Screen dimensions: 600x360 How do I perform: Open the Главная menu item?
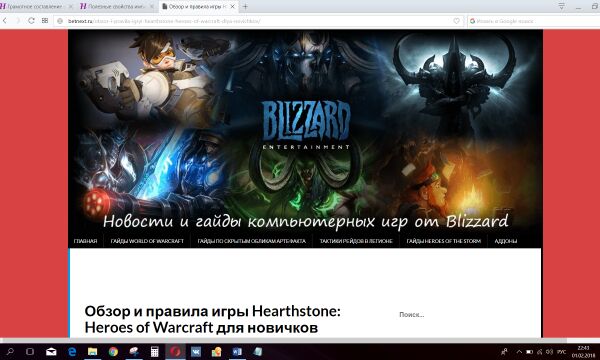[85, 241]
